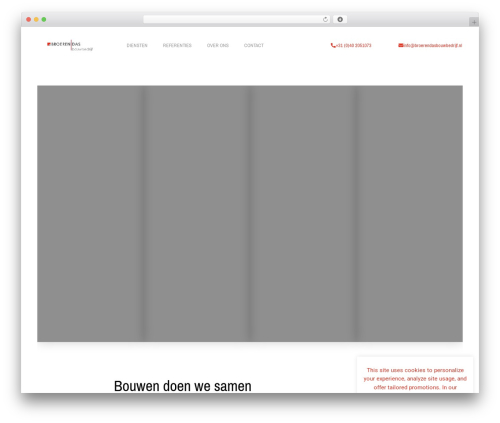Click the red envelope email icon
This screenshot has height=423, width=500.
pos(401,45)
